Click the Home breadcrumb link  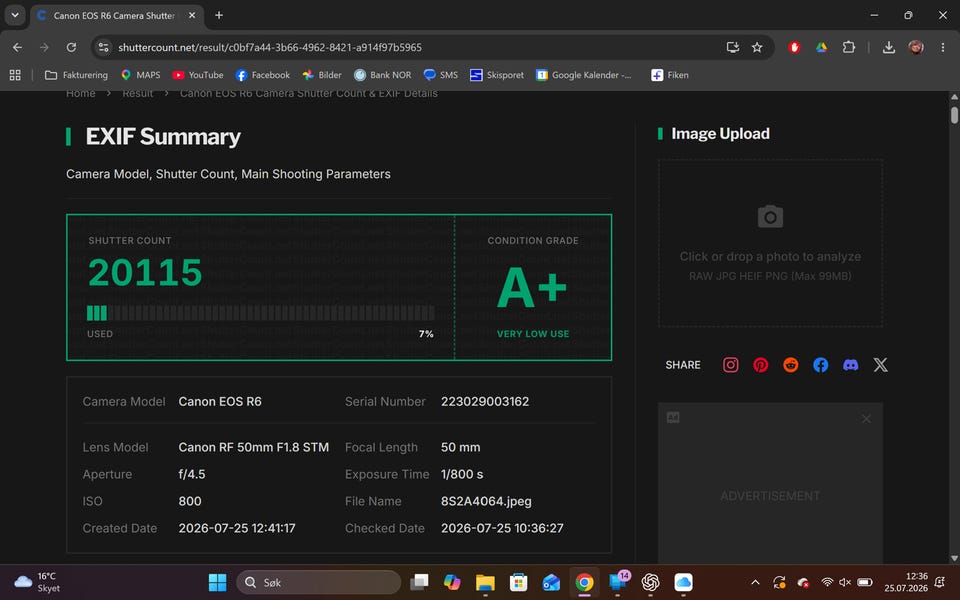[x=81, y=94]
